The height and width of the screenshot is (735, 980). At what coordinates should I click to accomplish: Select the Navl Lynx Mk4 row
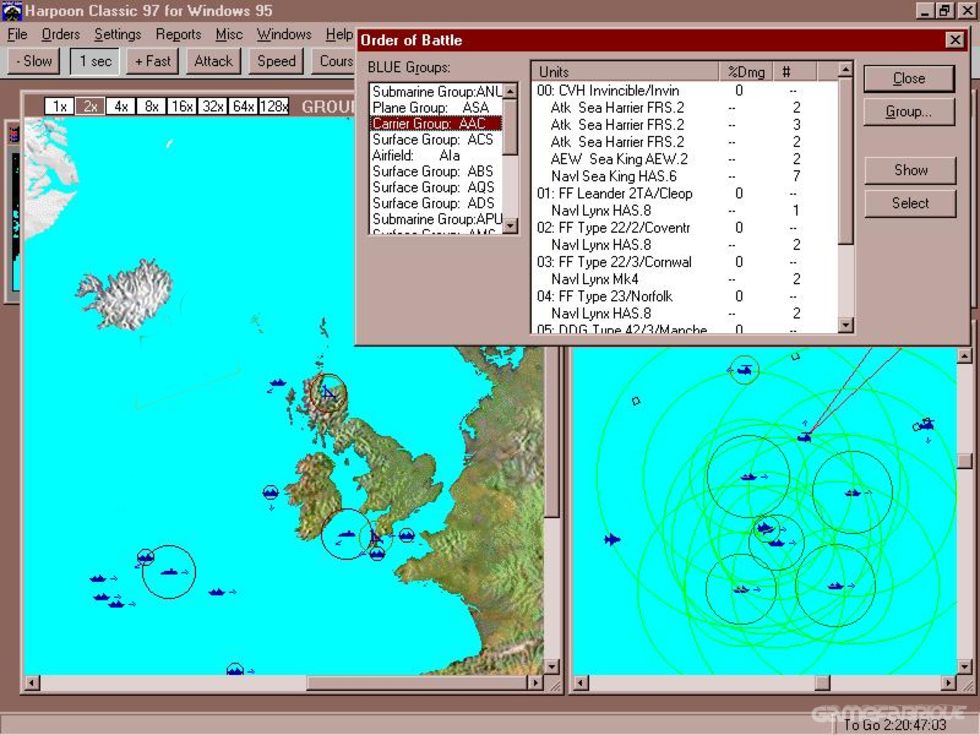(x=684, y=279)
